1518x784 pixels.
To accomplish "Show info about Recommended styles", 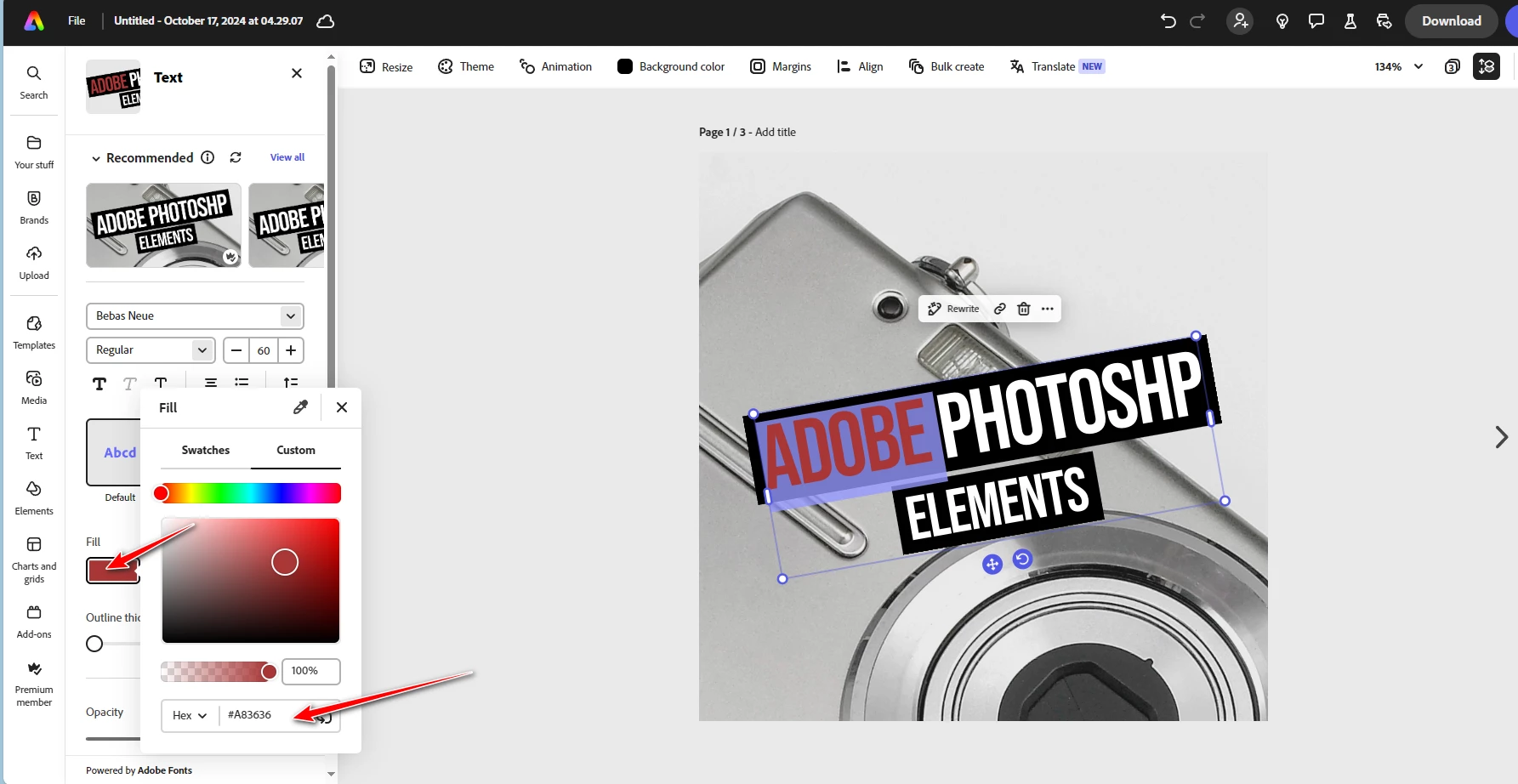I will click(x=208, y=157).
